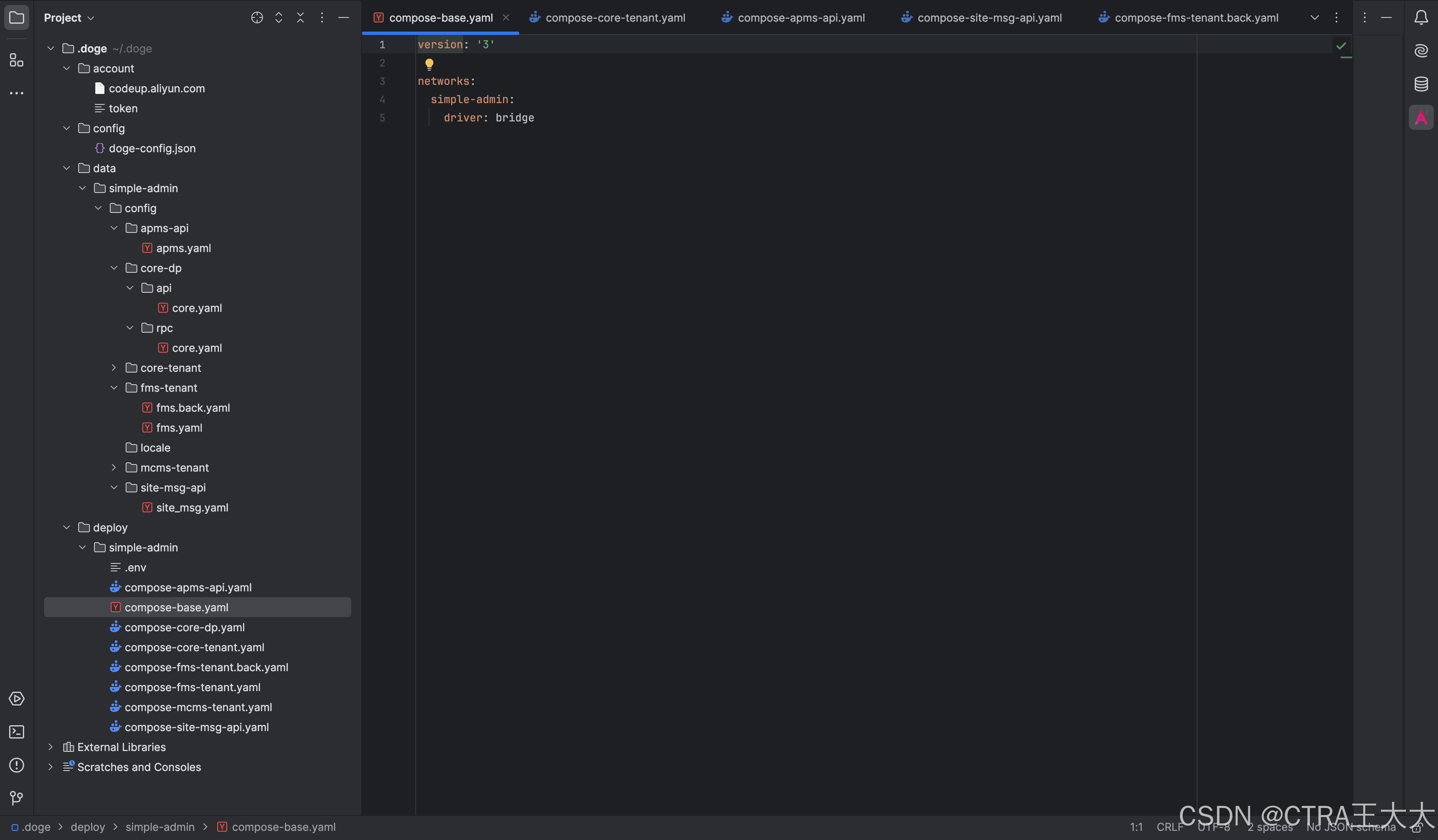Show hidden tabs dropdown arrow
The width and height of the screenshot is (1438, 840).
click(x=1314, y=18)
